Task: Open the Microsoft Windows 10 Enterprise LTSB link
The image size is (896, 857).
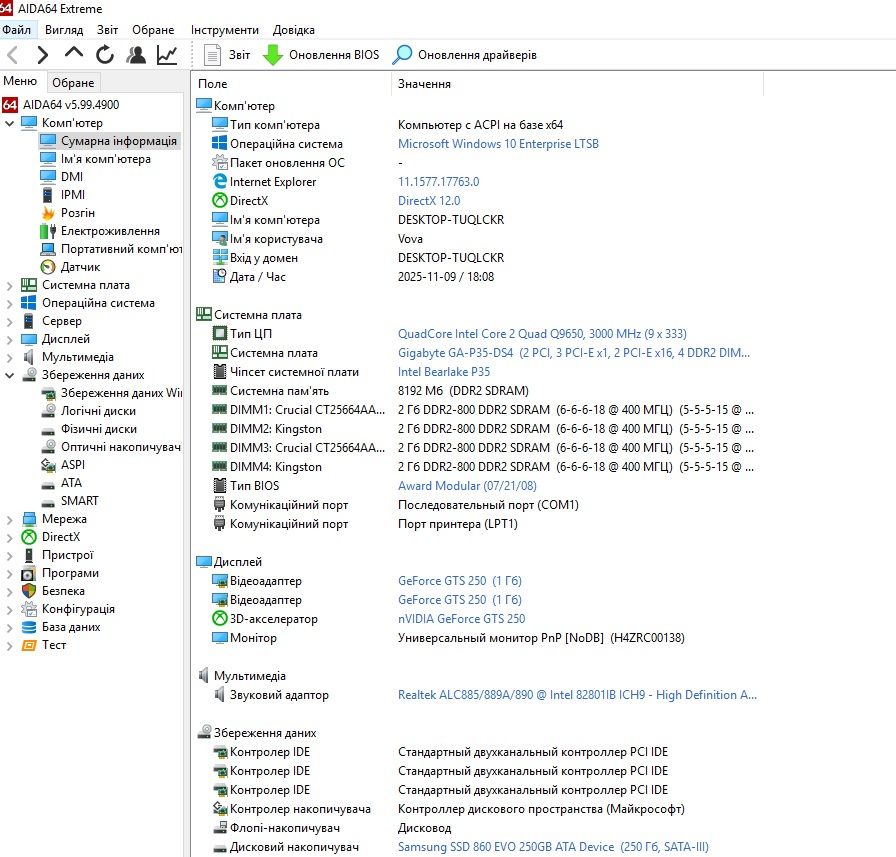Action: tap(498, 144)
